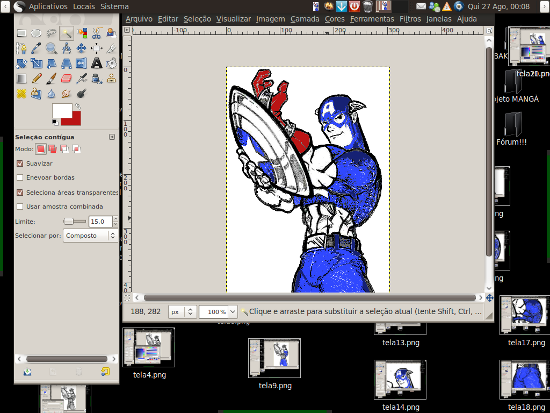Select the Color Picker eyedropper tool

pos(36,48)
